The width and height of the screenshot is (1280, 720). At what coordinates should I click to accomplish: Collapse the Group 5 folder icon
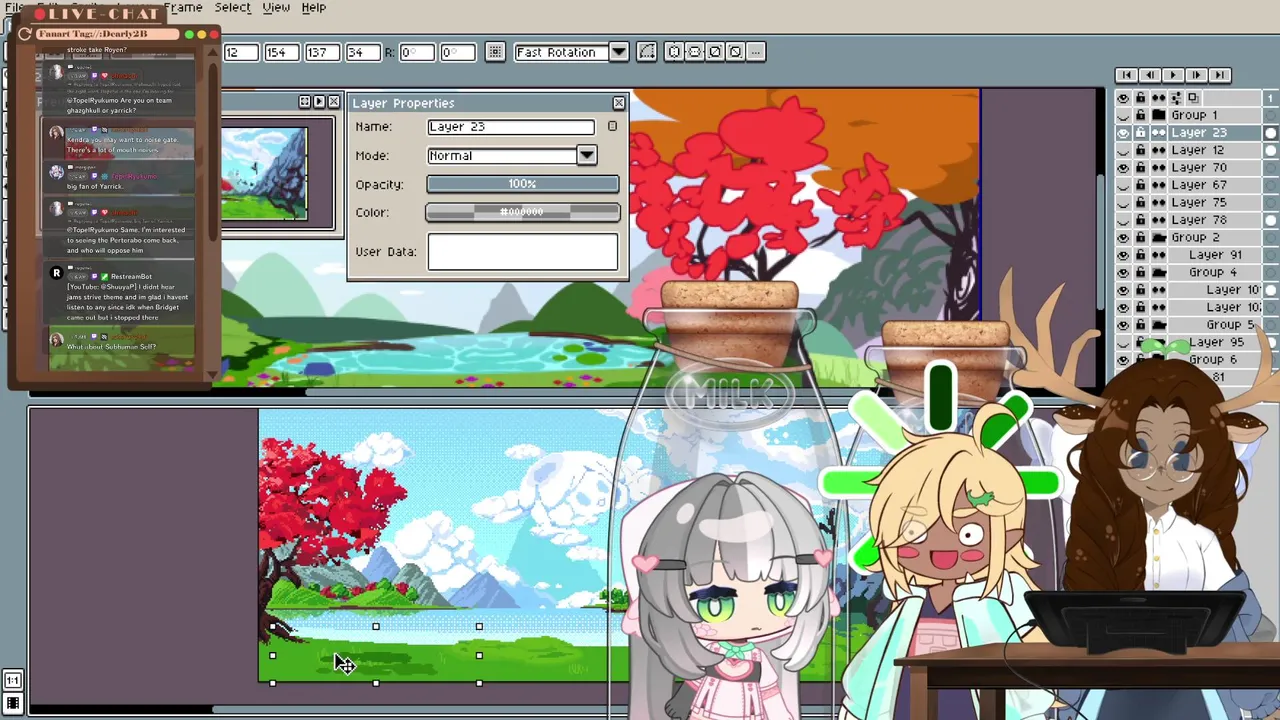(x=1158, y=325)
